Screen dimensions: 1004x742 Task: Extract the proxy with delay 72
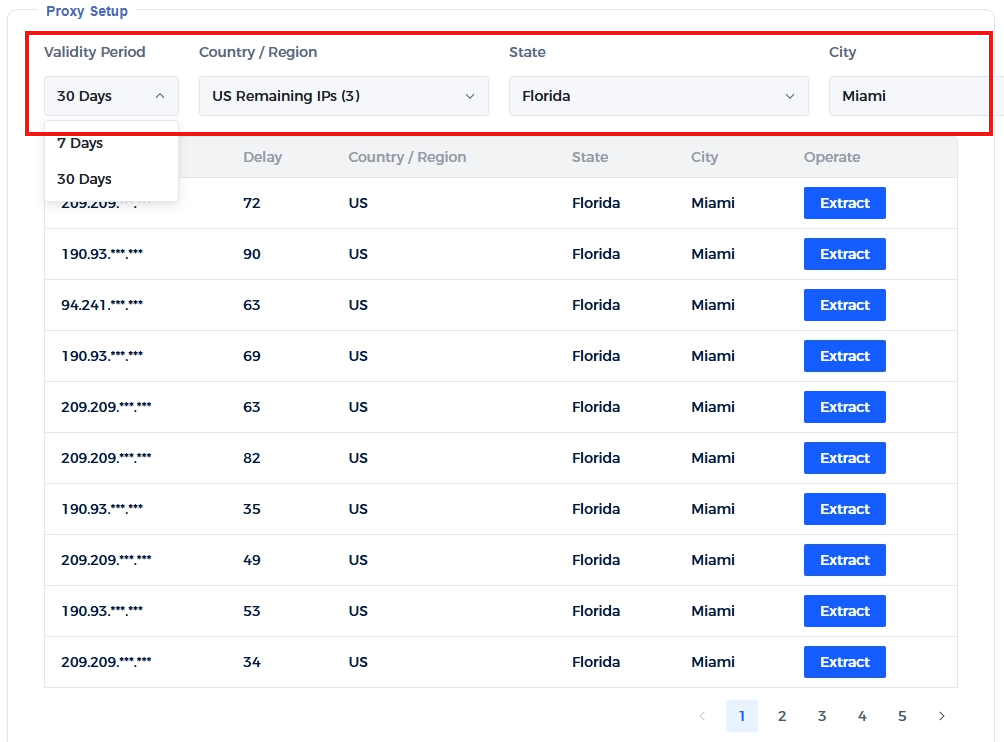pyautogui.click(x=844, y=203)
